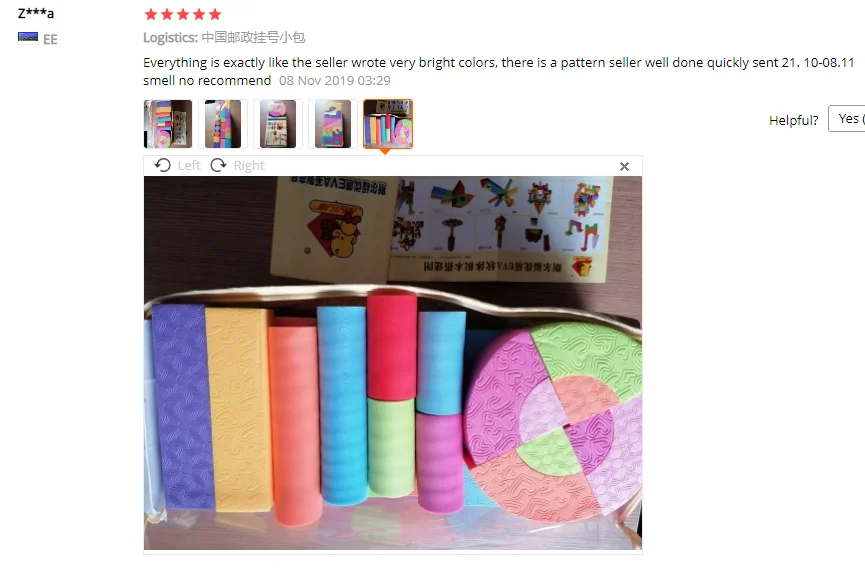Select the "Right" rotation label
This screenshot has width=865, height=570.
[x=249, y=166]
